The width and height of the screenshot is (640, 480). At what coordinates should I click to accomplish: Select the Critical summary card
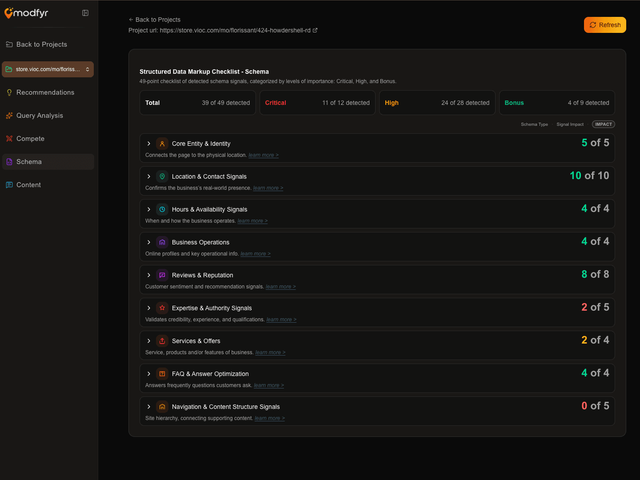[317, 103]
